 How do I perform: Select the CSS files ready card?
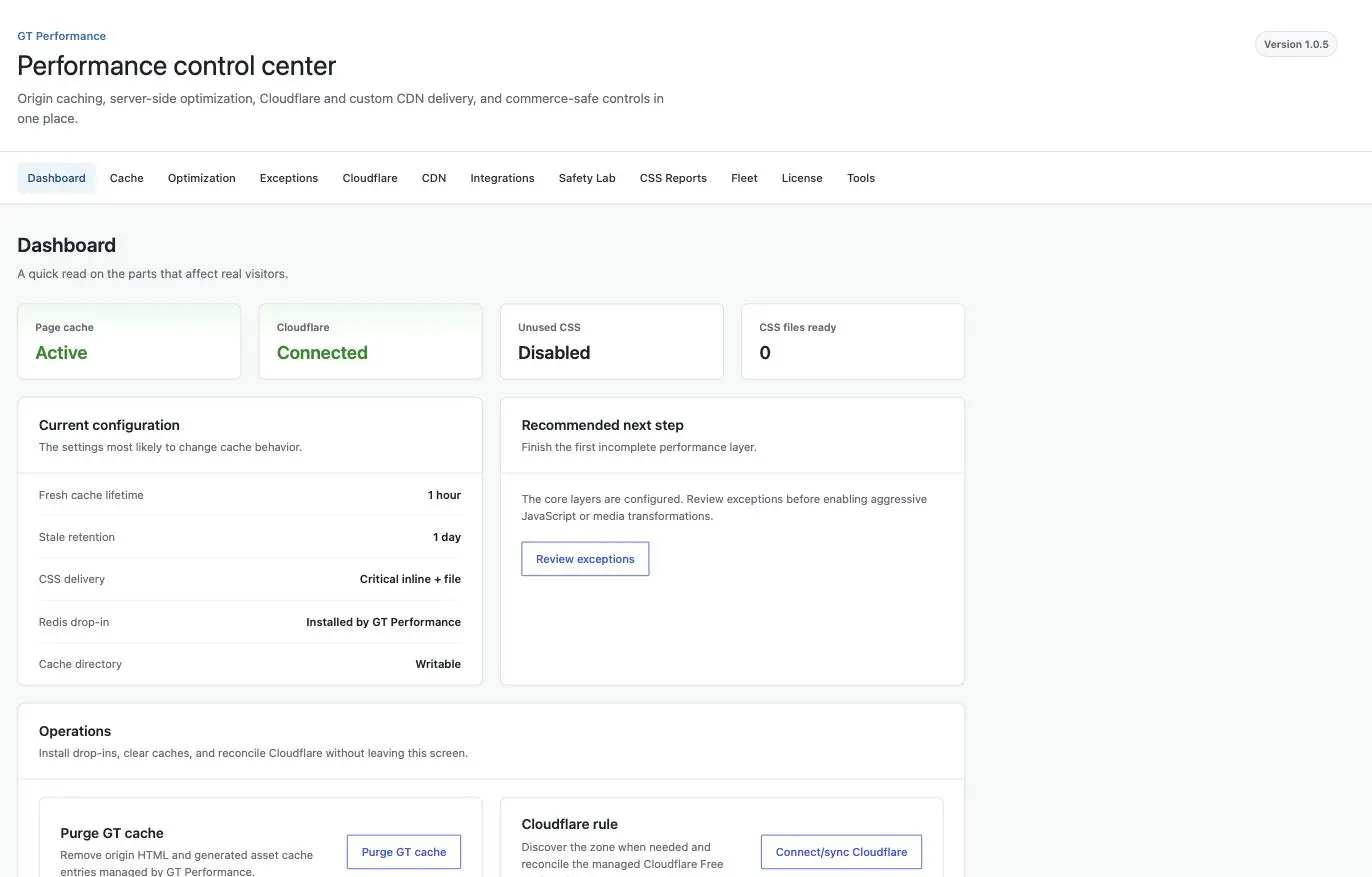click(x=853, y=341)
